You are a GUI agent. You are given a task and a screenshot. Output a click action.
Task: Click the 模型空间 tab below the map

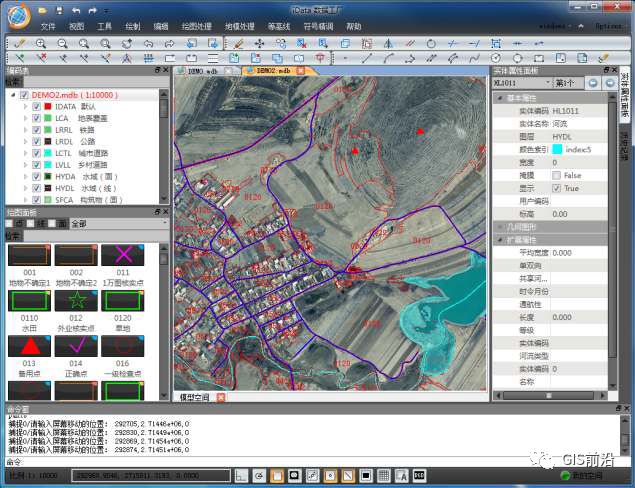coord(195,397)
